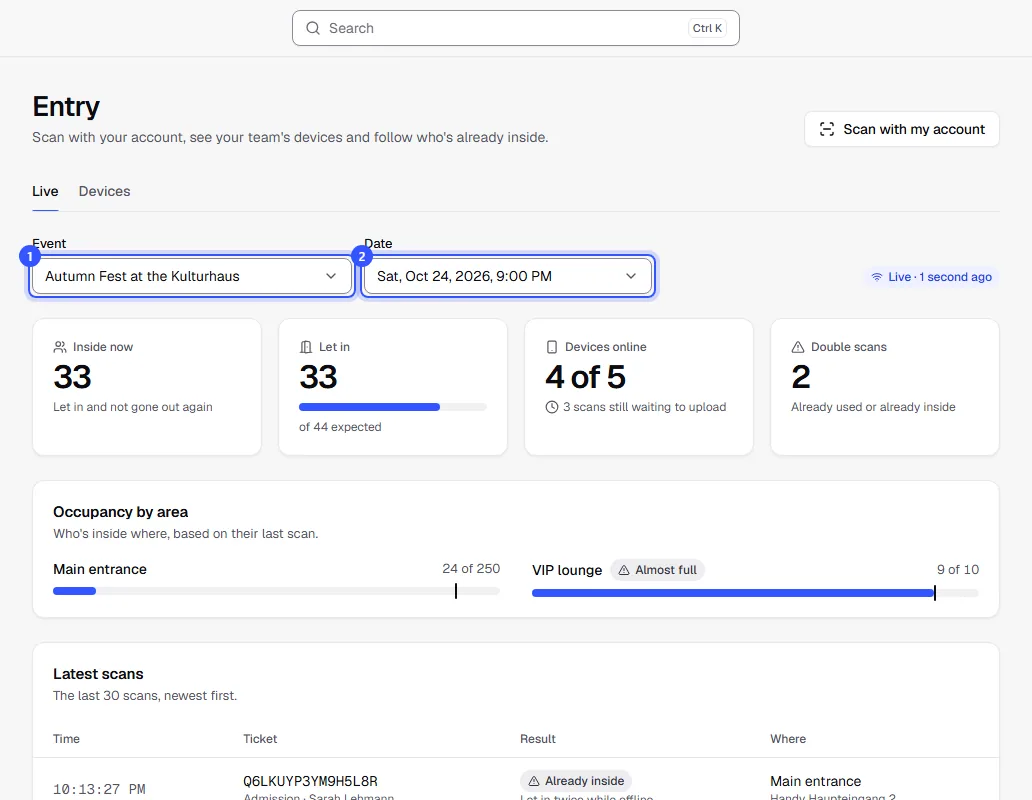Screen dimensions: 1032x800
Task: Click the Result column header
Action: coord(538,739)
